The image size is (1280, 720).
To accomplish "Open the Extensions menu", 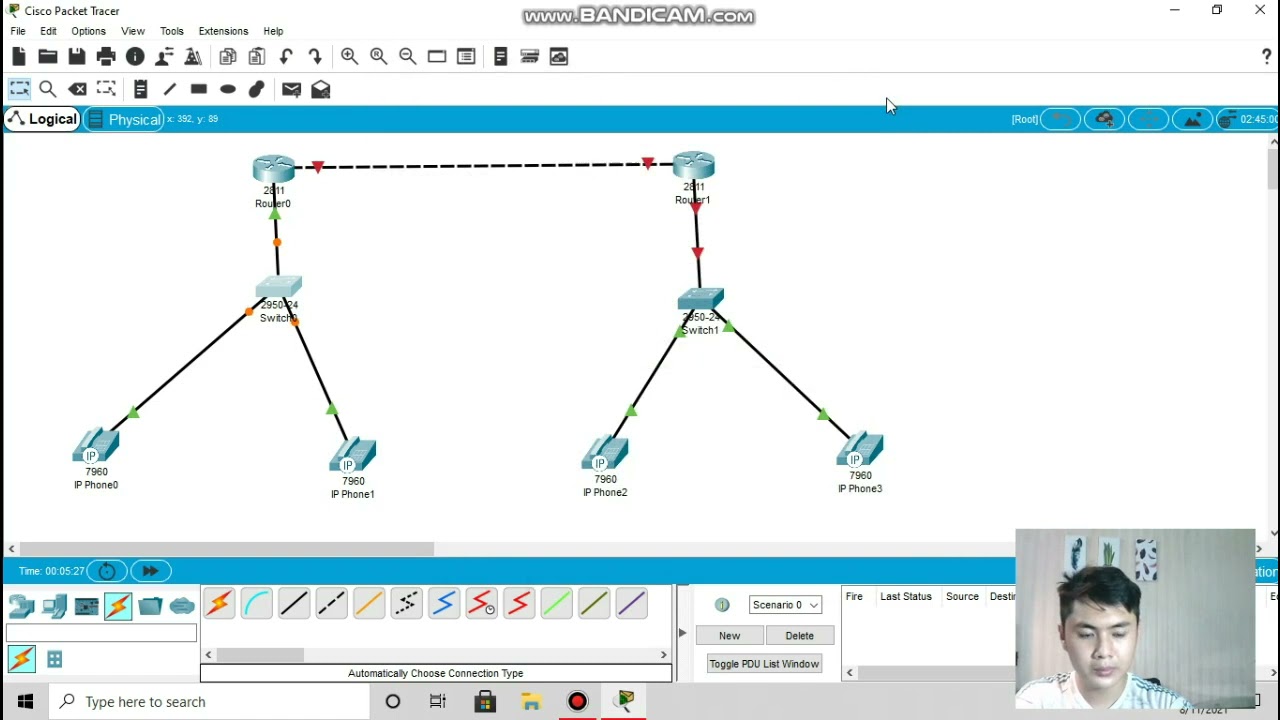I will click(x=223, y=31).
